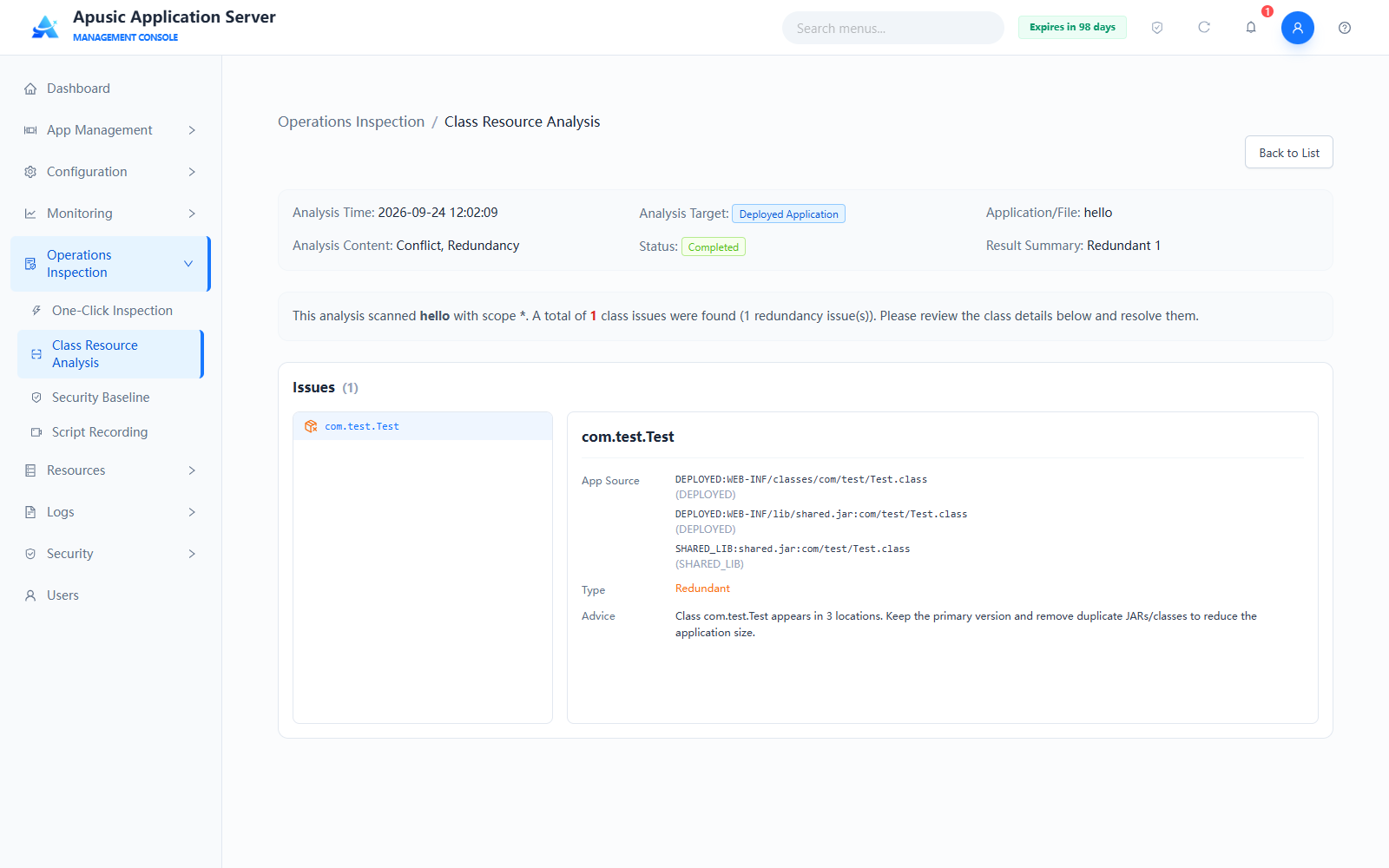Click the Redundant type value
1389x868 pixels.
pos(702,589)
